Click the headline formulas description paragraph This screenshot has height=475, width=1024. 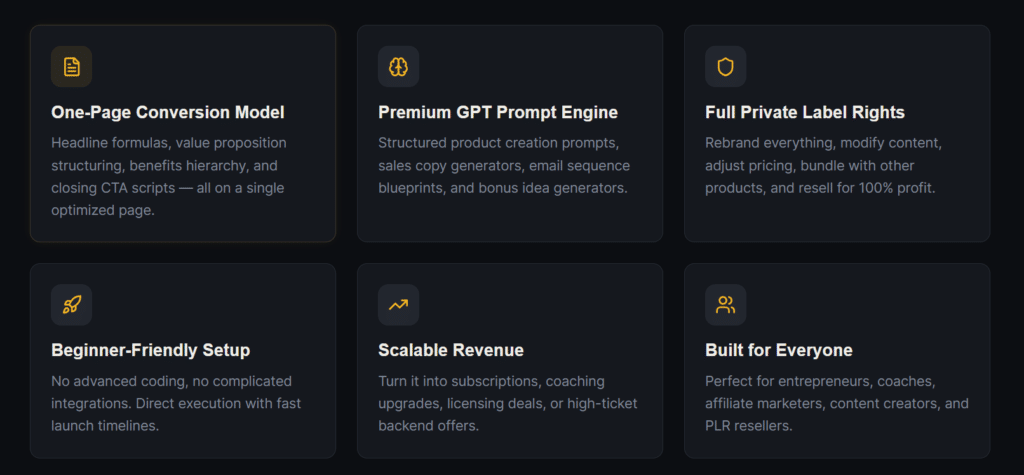pos(170,176)
